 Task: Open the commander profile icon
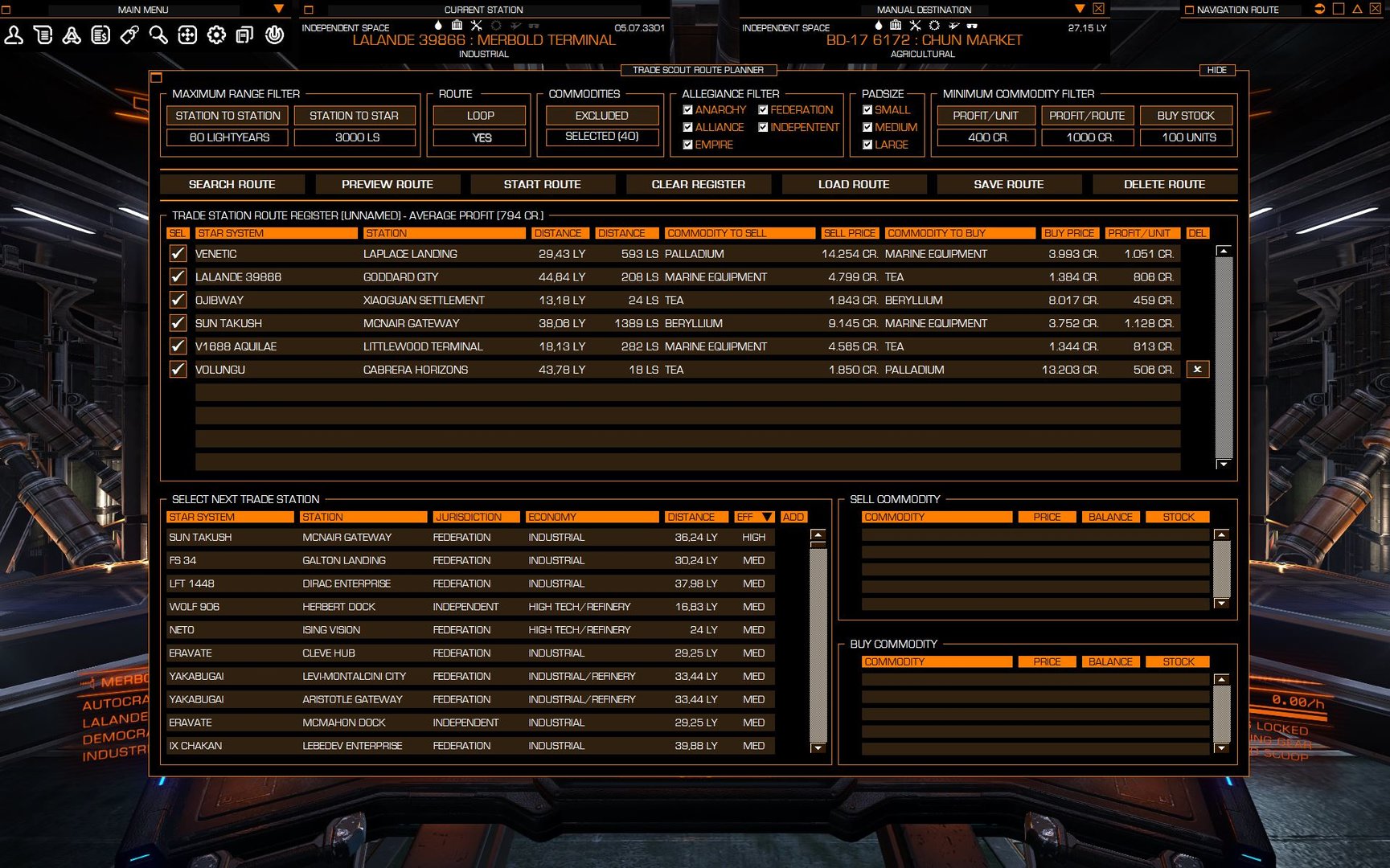tap(14, 35)
